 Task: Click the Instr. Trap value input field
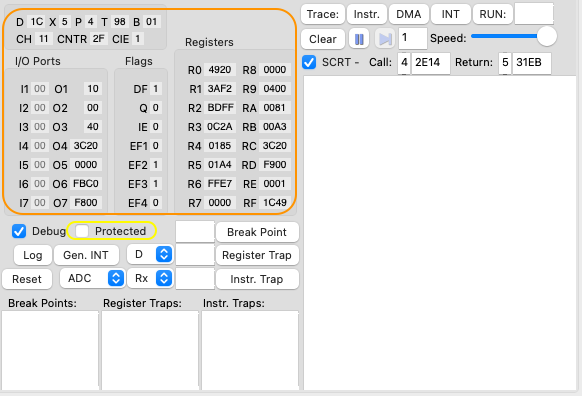pos(195,278)
